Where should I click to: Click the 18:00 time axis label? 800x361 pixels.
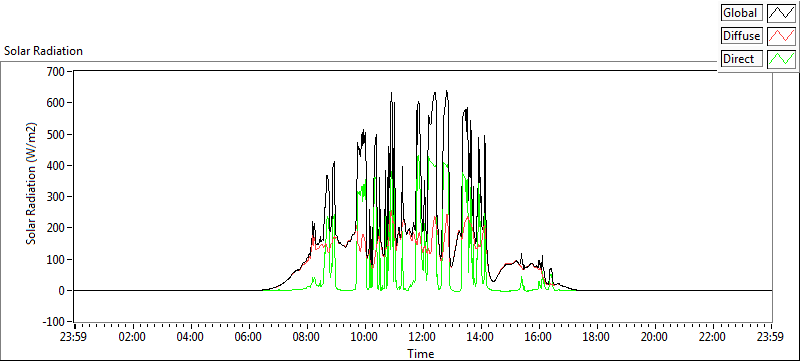[x=597, y=337]
